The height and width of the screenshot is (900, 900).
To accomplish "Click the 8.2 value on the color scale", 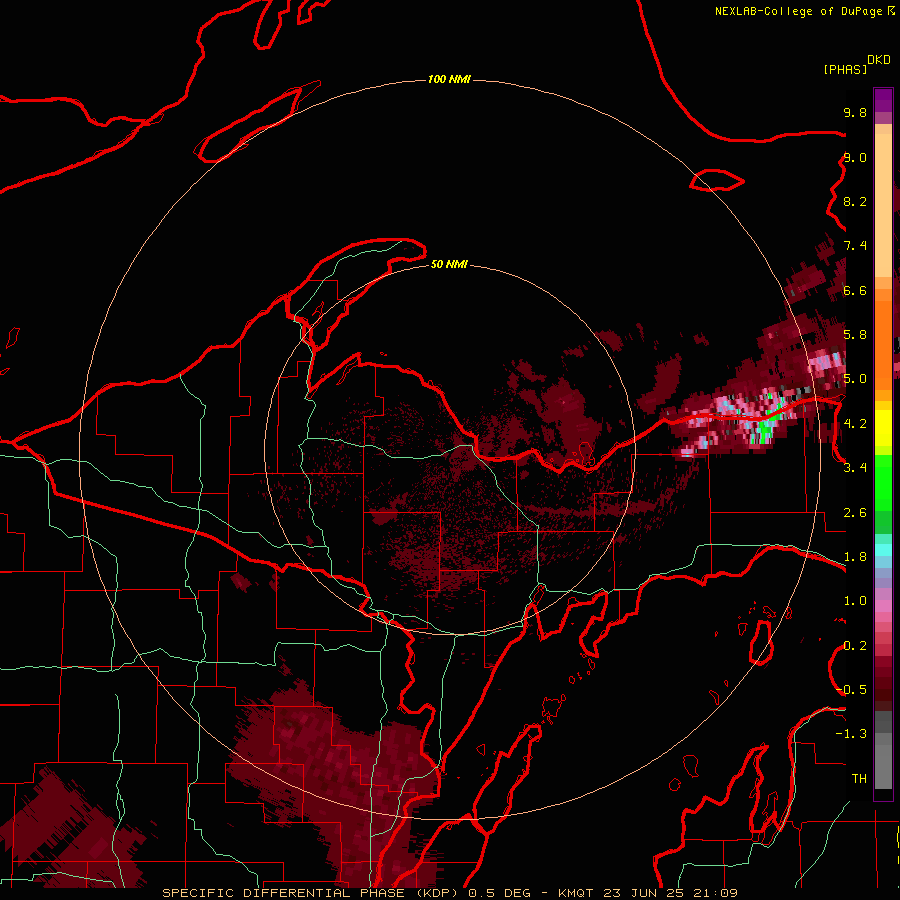I will [855, 201].
